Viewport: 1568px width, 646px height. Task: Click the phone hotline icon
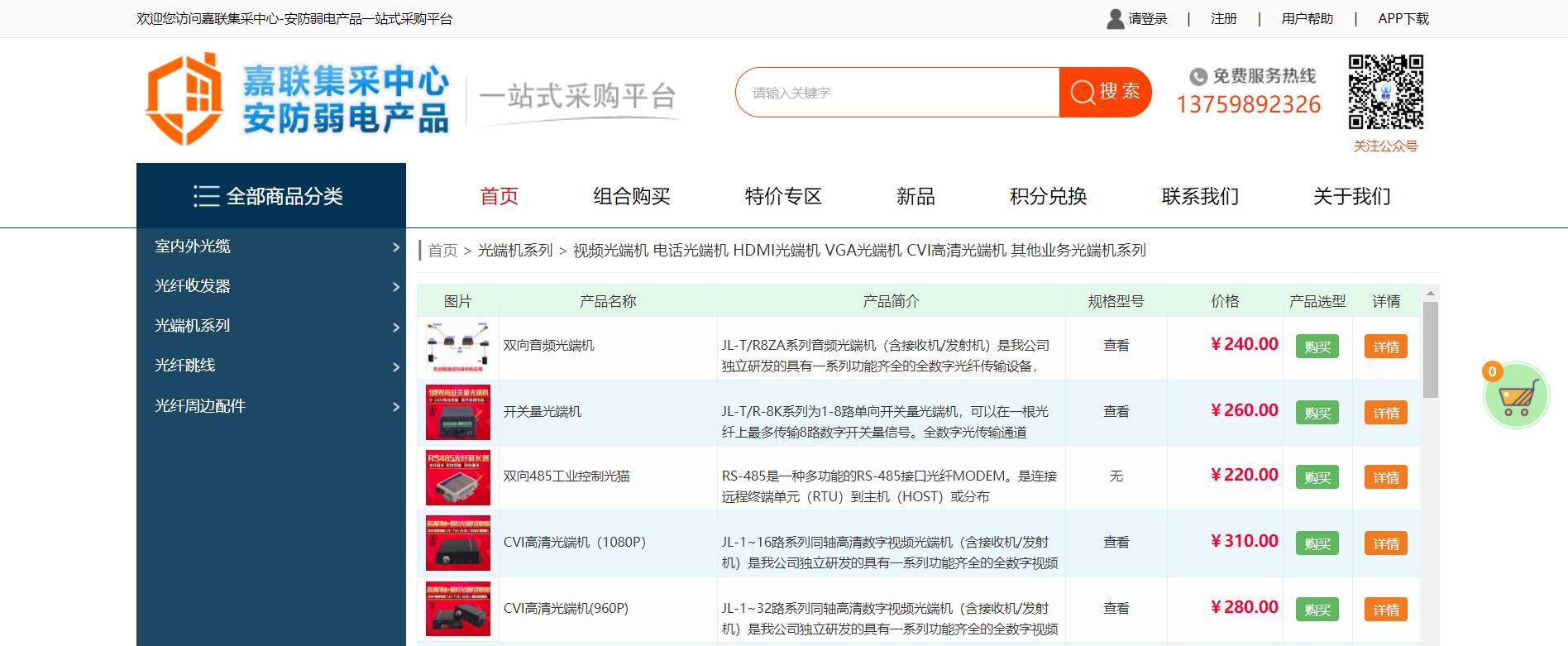click(1198, 77)
